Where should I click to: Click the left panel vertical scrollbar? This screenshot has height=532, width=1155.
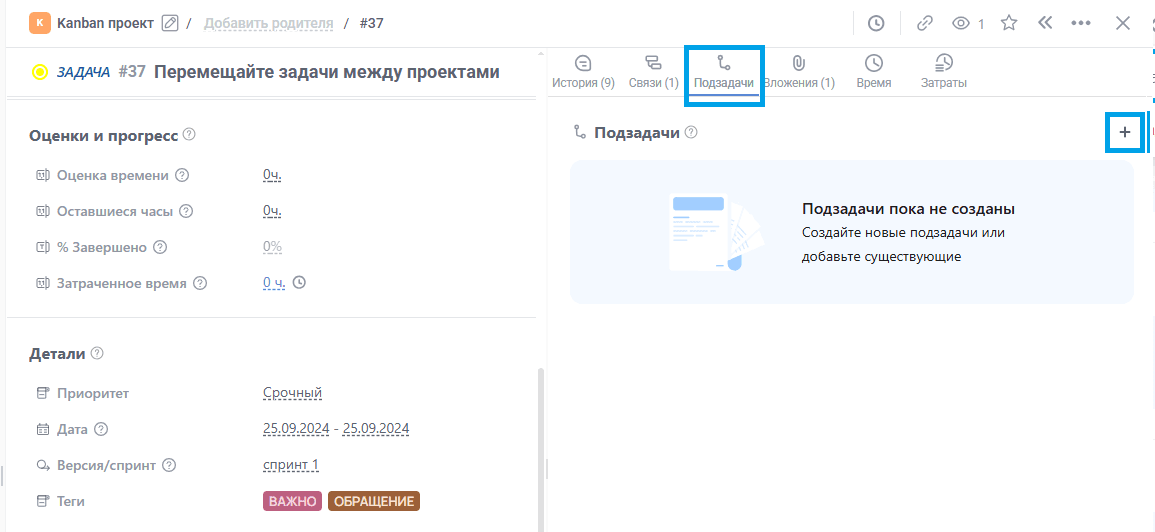tap(541, 449)
